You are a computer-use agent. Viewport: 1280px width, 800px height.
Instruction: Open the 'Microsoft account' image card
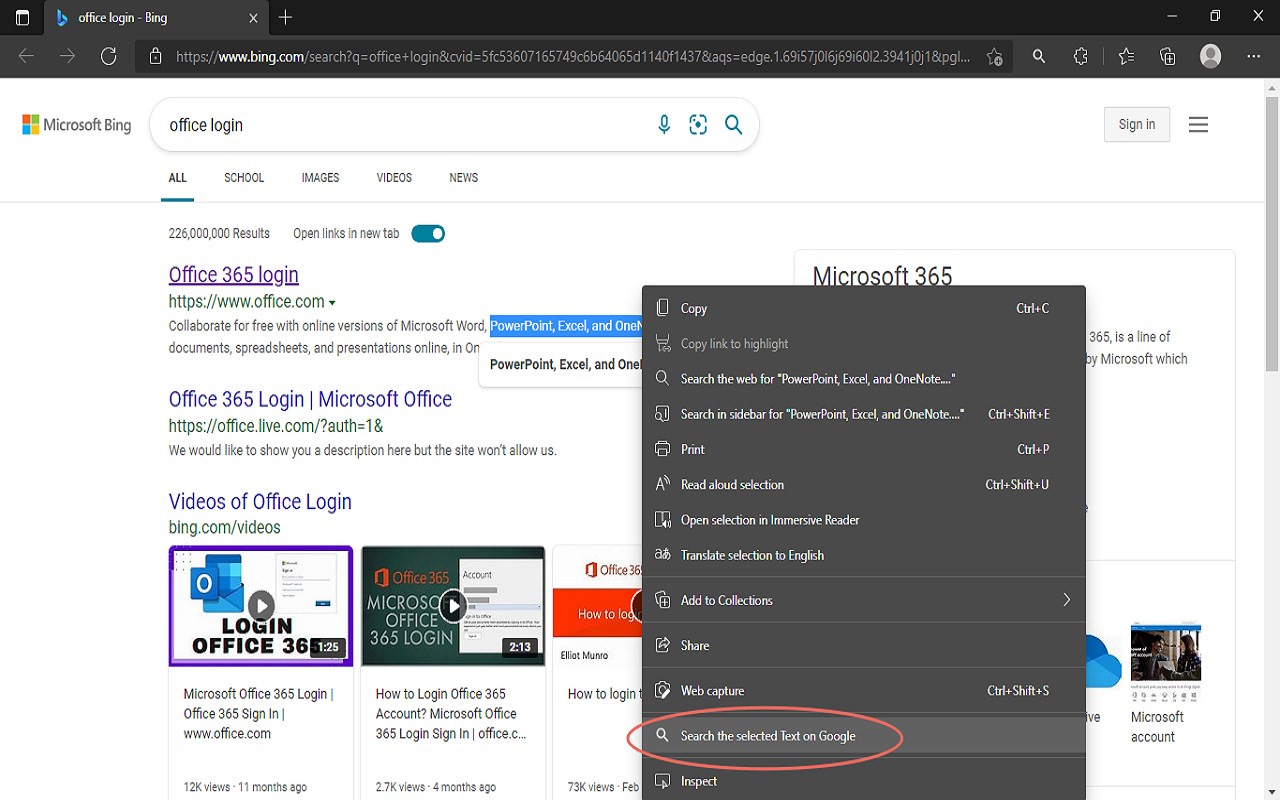(x=1166, y=684)
